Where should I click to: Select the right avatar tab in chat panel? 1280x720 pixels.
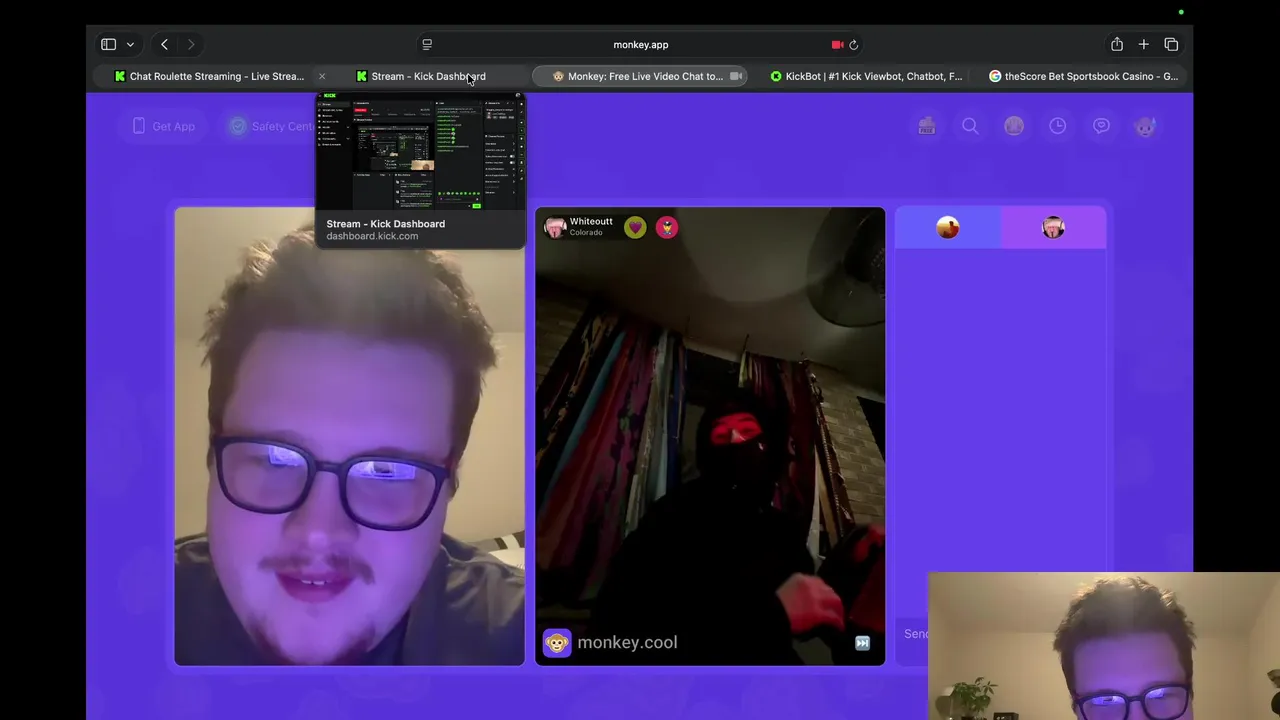[x=1053, y=228]
